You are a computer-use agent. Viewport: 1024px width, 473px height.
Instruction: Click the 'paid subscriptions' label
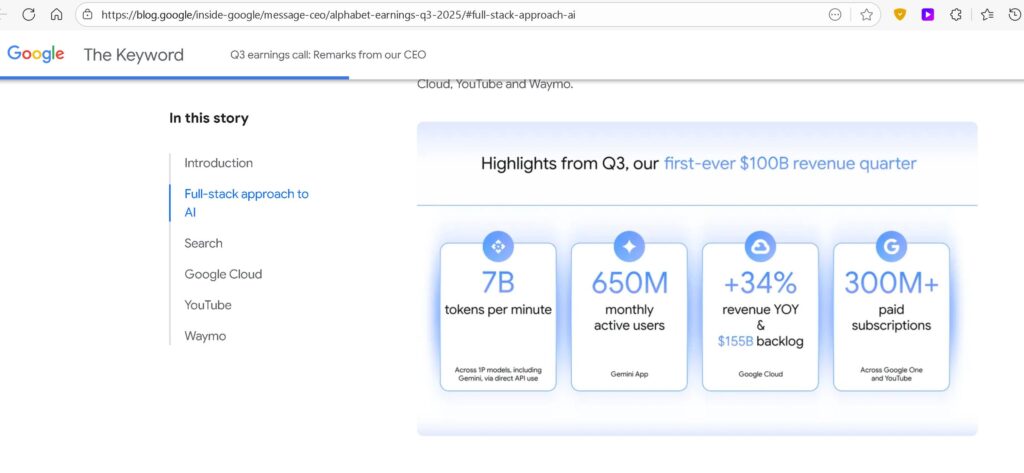[x=891, y=318]
